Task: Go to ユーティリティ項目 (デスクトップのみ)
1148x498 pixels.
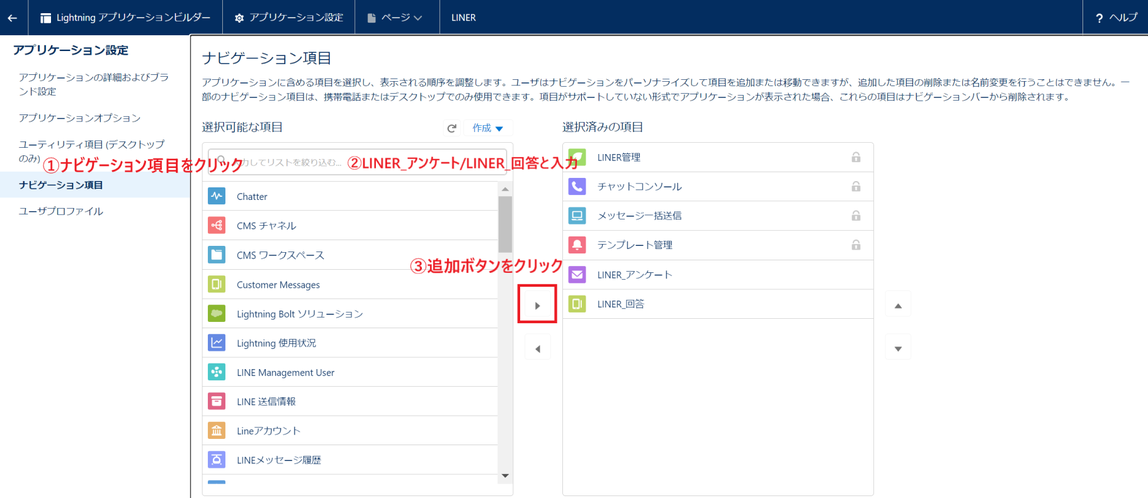Action: point(92,150)
